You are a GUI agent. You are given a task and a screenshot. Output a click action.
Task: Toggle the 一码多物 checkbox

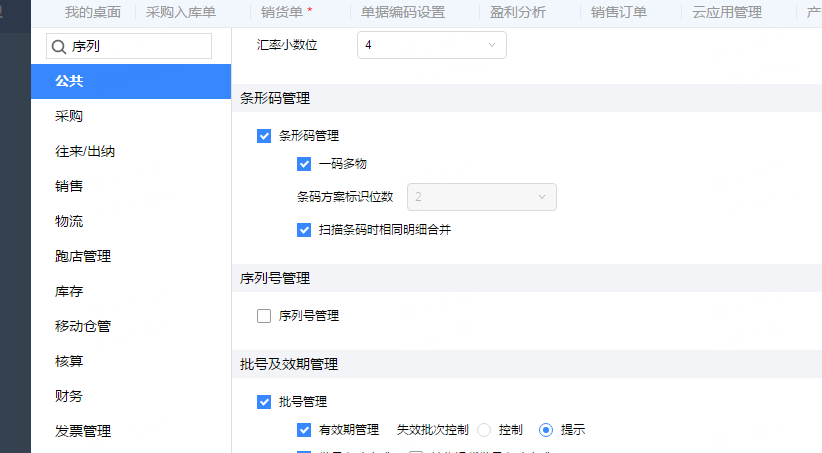[x=304, y=164]
